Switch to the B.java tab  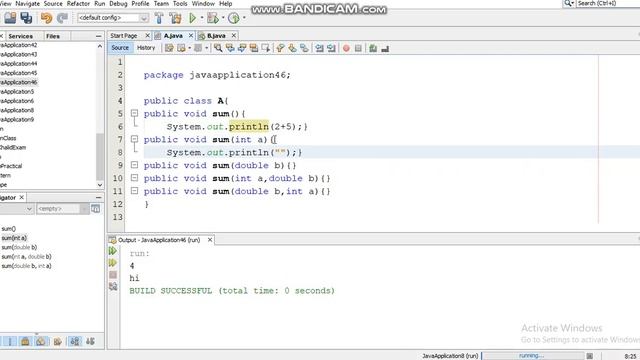(x=216, y=36)
